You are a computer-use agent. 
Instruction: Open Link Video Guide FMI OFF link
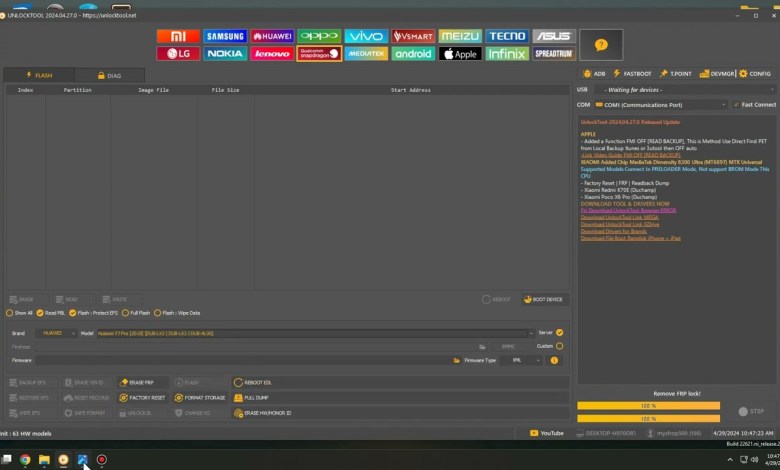point(630,155)
